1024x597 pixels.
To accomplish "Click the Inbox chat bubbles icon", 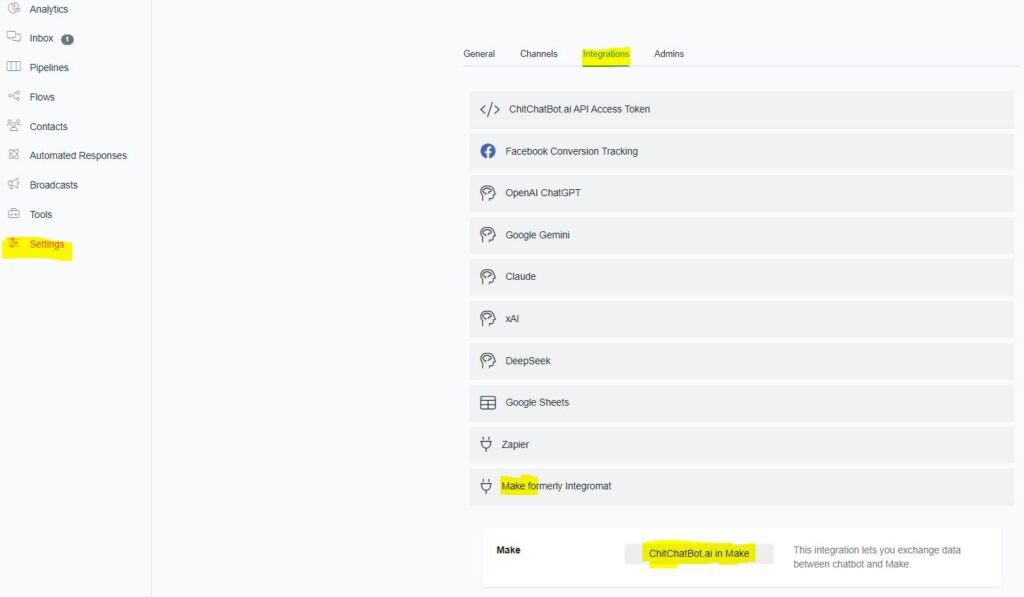I will click(14, 37).
